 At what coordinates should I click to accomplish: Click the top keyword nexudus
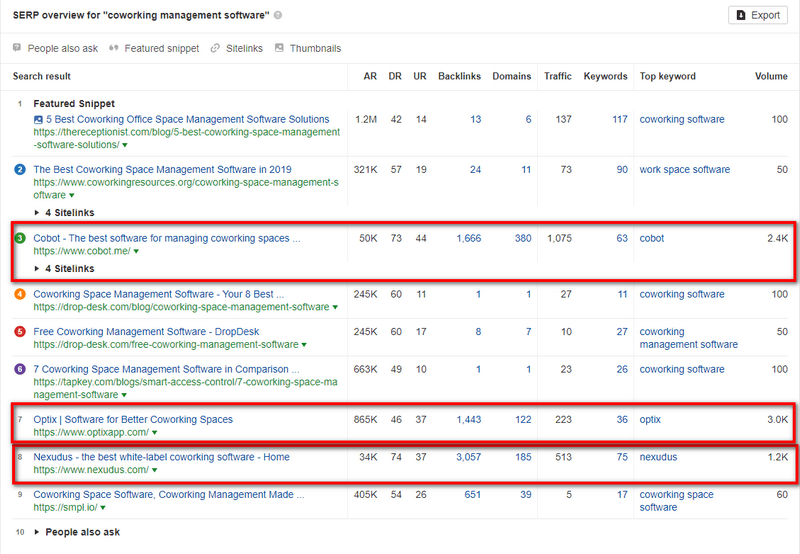click(658, 457)
